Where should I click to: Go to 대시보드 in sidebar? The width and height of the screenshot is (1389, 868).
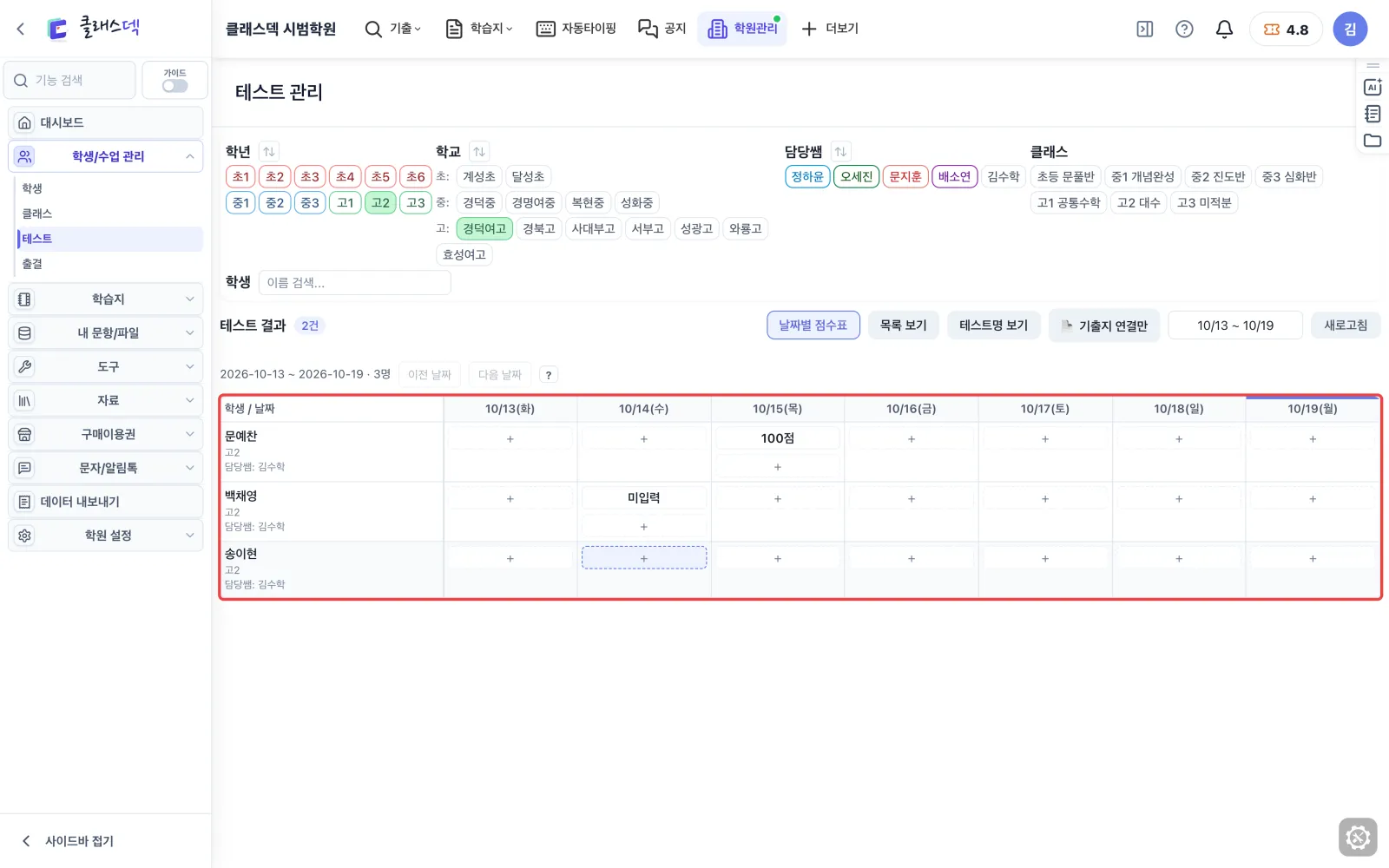tap(106, 122)
